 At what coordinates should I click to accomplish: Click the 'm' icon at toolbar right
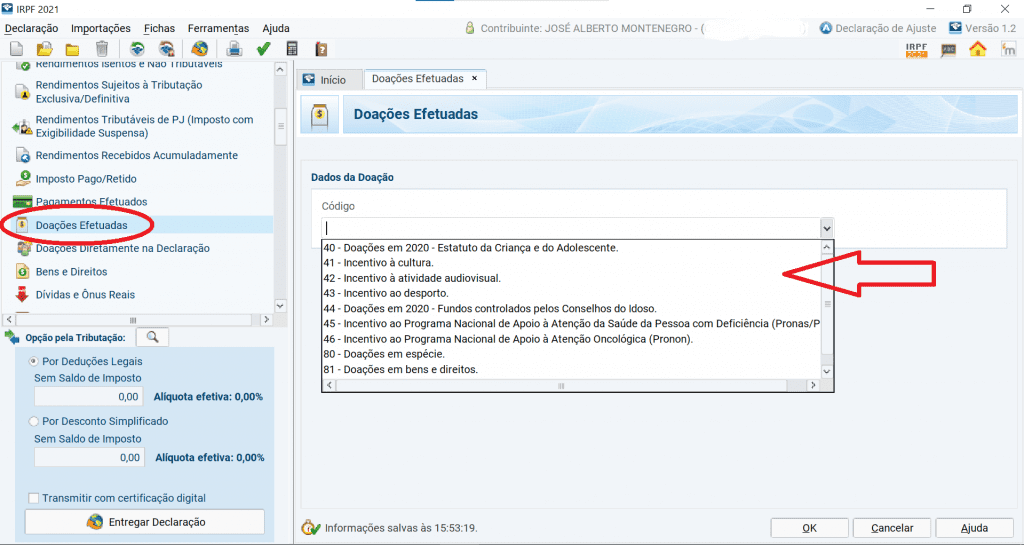1008,49
